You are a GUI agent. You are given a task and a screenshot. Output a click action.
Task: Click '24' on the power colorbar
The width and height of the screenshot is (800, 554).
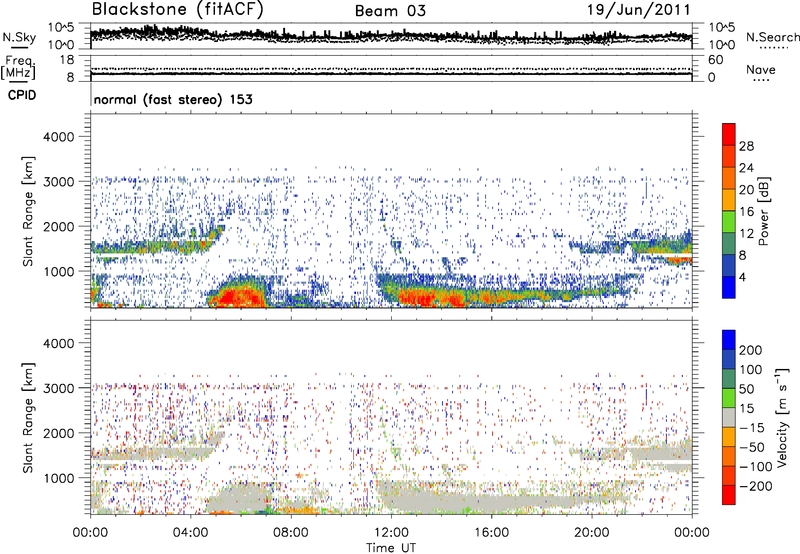[746, 168]
